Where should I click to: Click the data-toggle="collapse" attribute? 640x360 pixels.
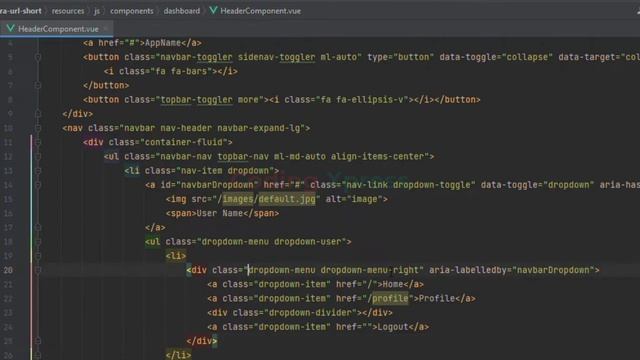(496, 57)
